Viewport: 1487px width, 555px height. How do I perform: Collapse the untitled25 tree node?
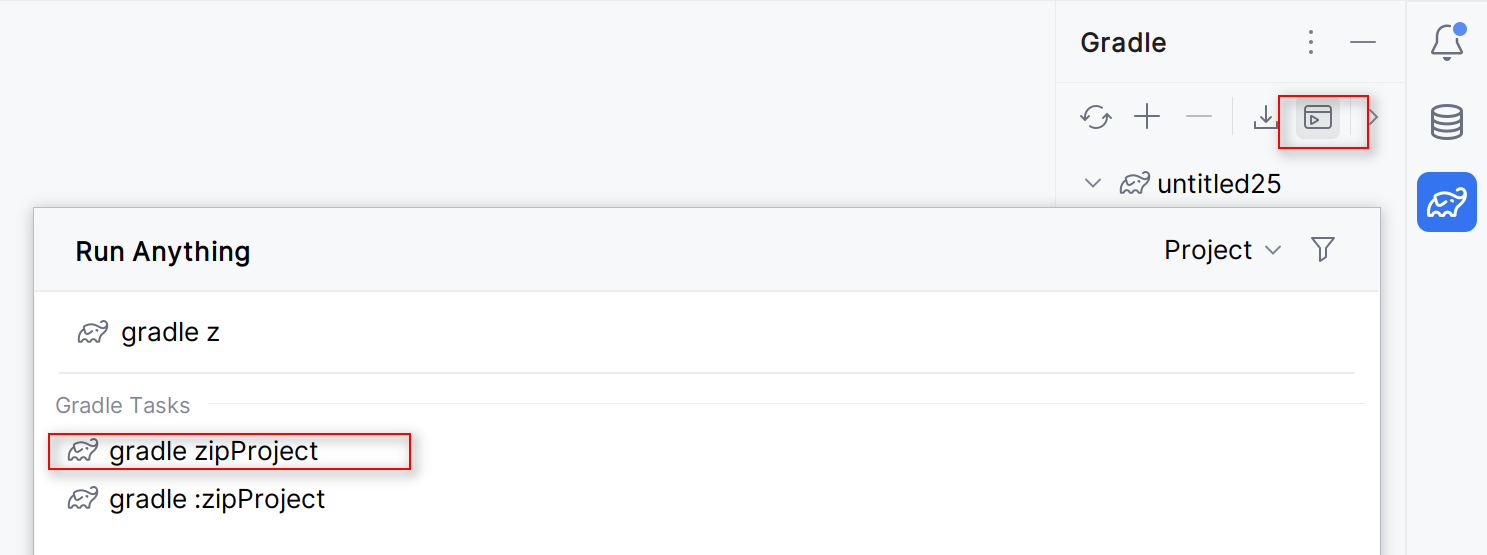coord(1093,183)
